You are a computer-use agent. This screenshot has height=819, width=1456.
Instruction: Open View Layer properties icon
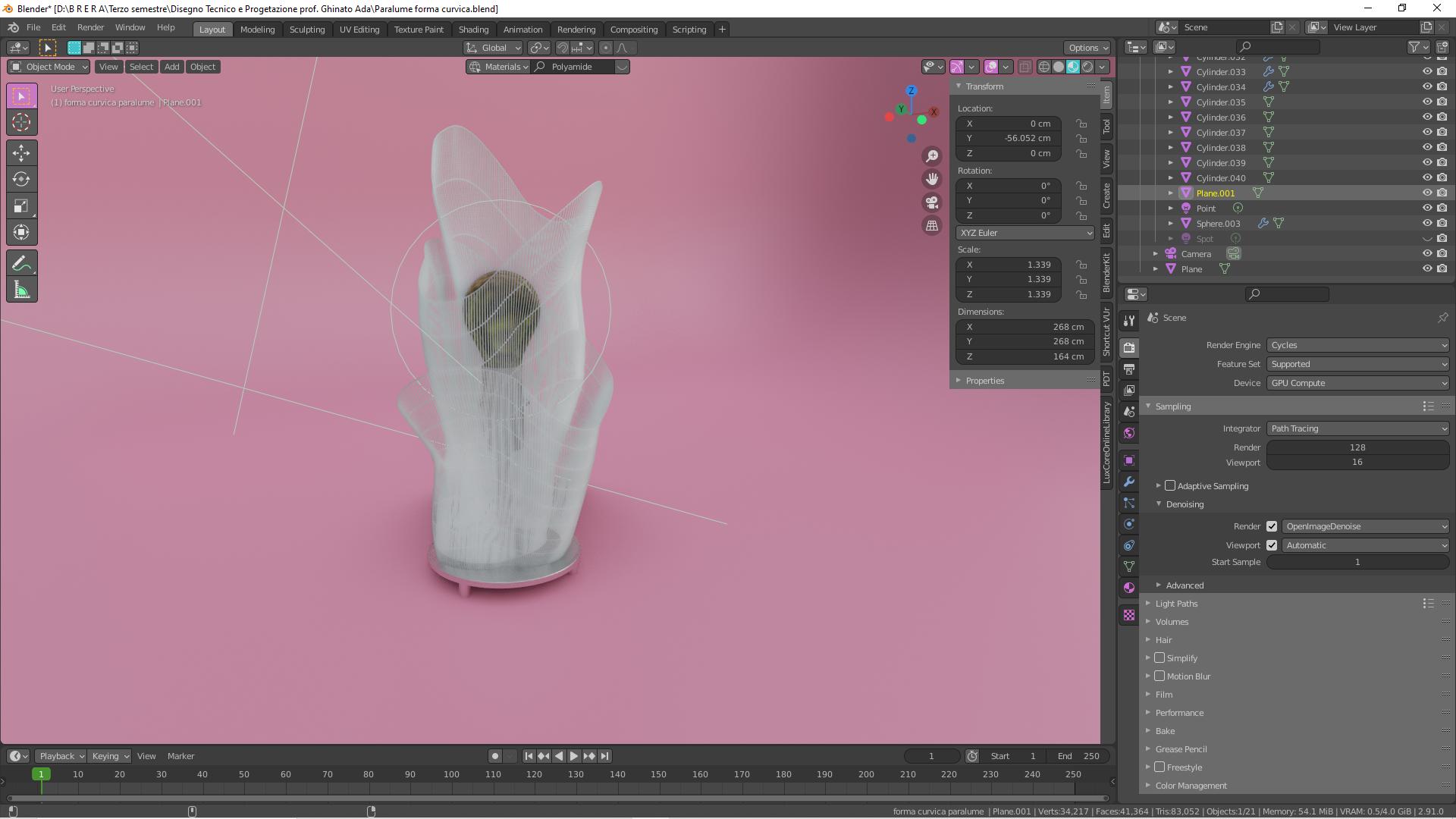[x=1129, y=390]
